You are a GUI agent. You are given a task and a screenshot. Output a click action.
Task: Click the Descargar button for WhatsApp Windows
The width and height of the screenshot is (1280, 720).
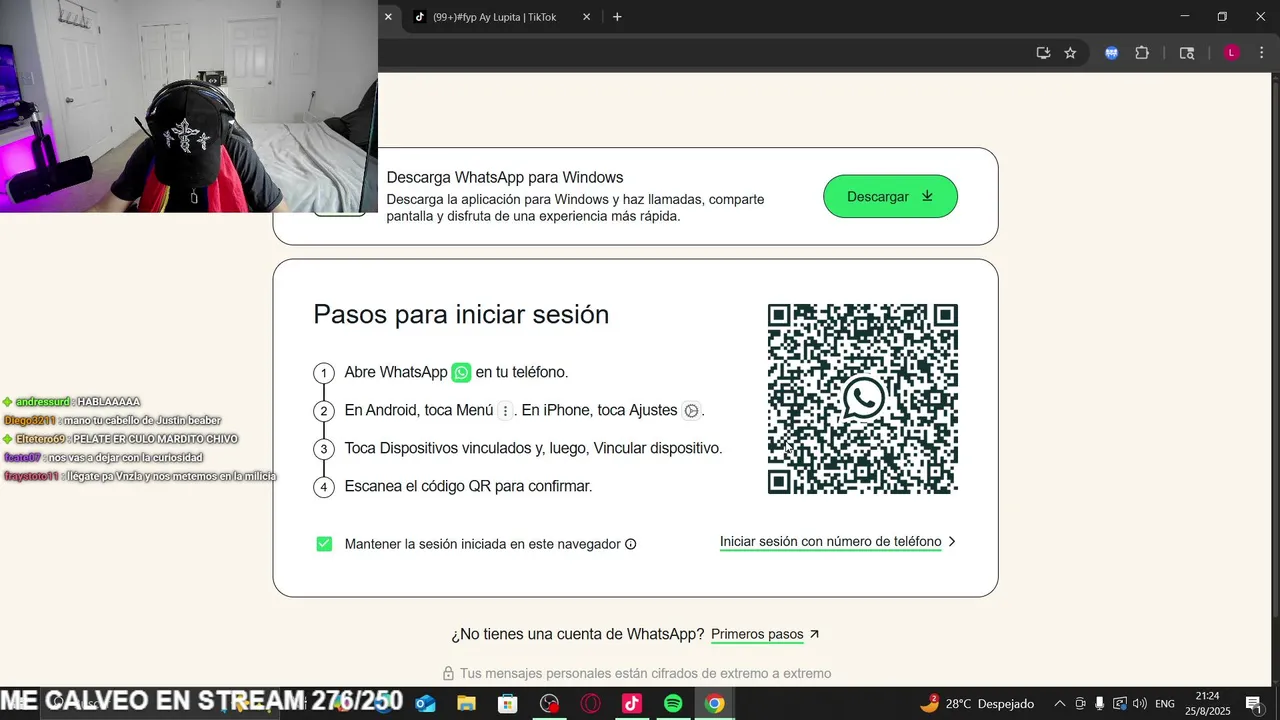[890, 196]
